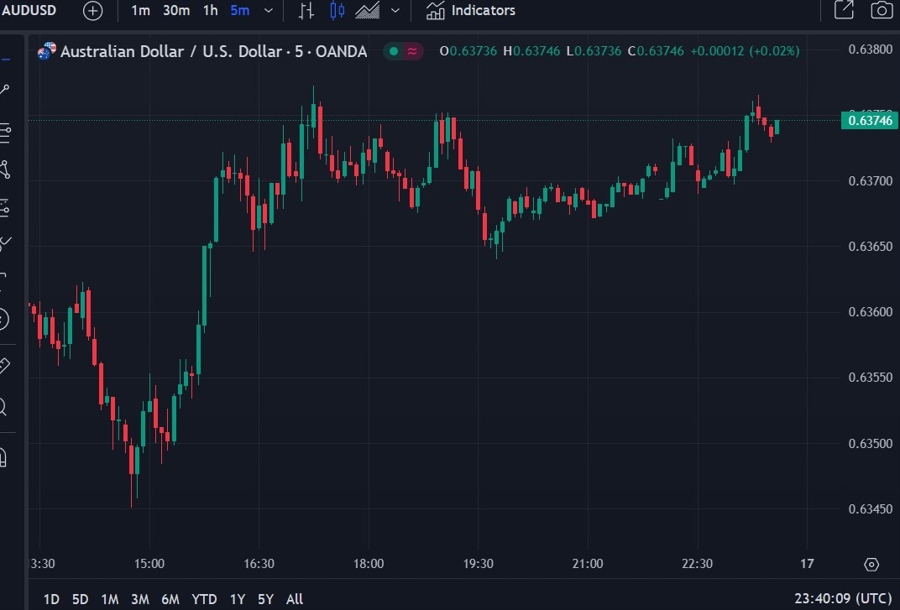Select the active 5m timeframe
This screenshot has width=900, height=610.
coord(240,10)
